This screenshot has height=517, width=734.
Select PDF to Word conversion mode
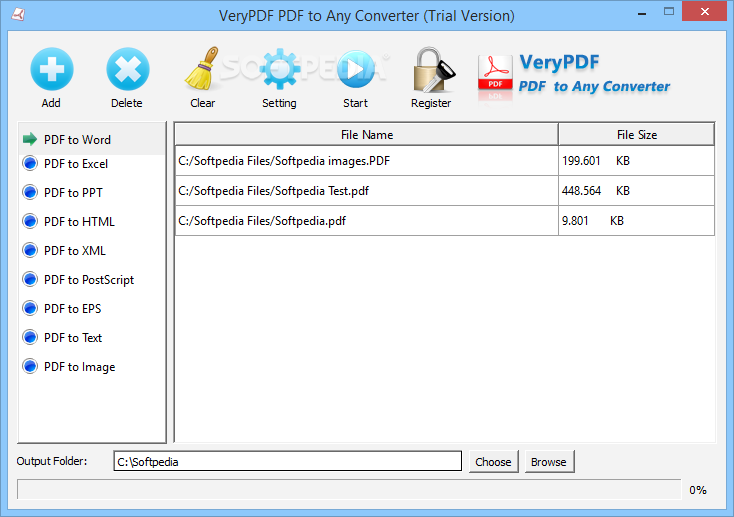[92, 140]
